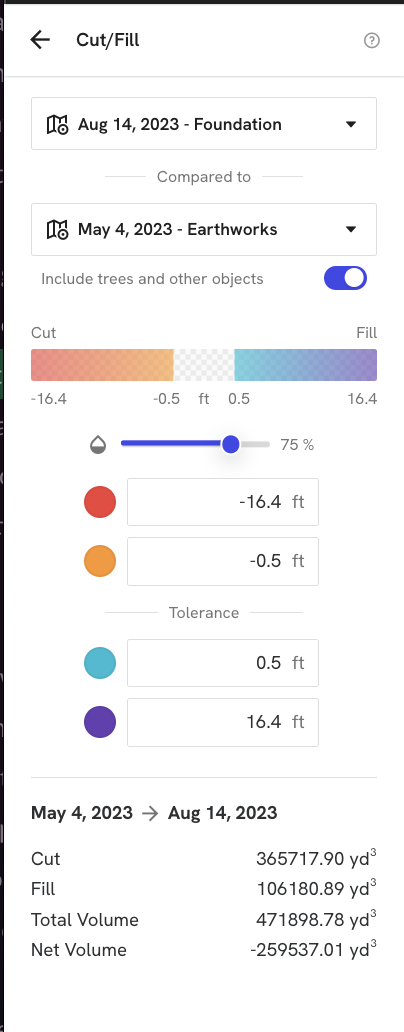This screenshot has height=1032, width=404.
Task: Click the 16.4 ft input field
Action: pos(223,722)
